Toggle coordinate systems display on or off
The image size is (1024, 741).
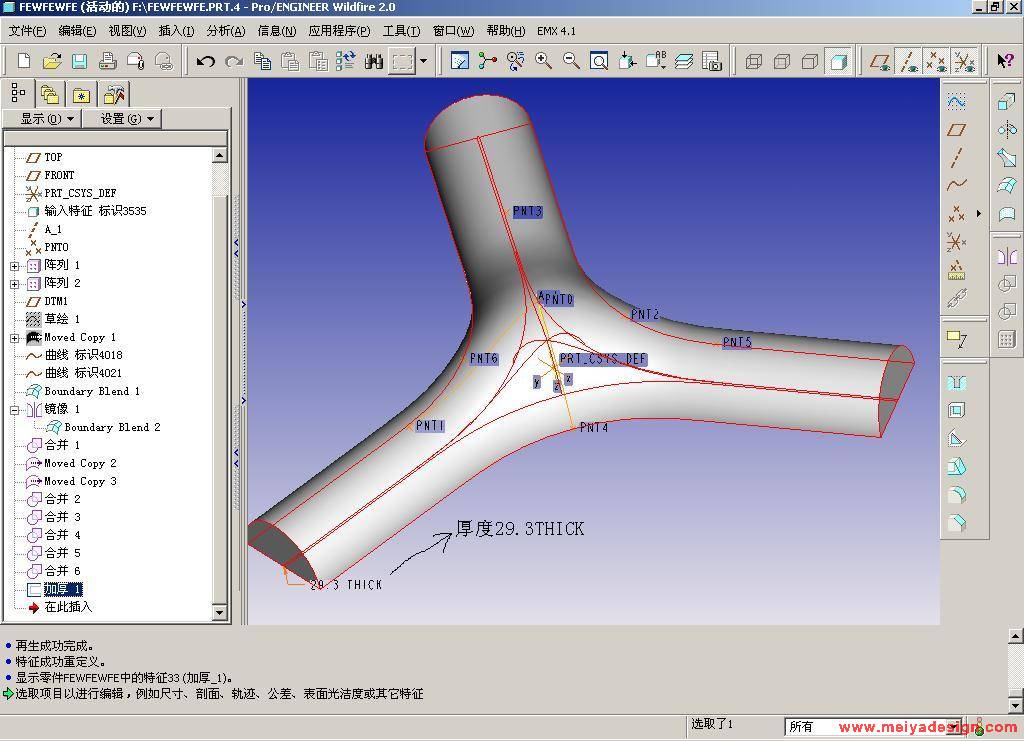click(x=965, y=61)
